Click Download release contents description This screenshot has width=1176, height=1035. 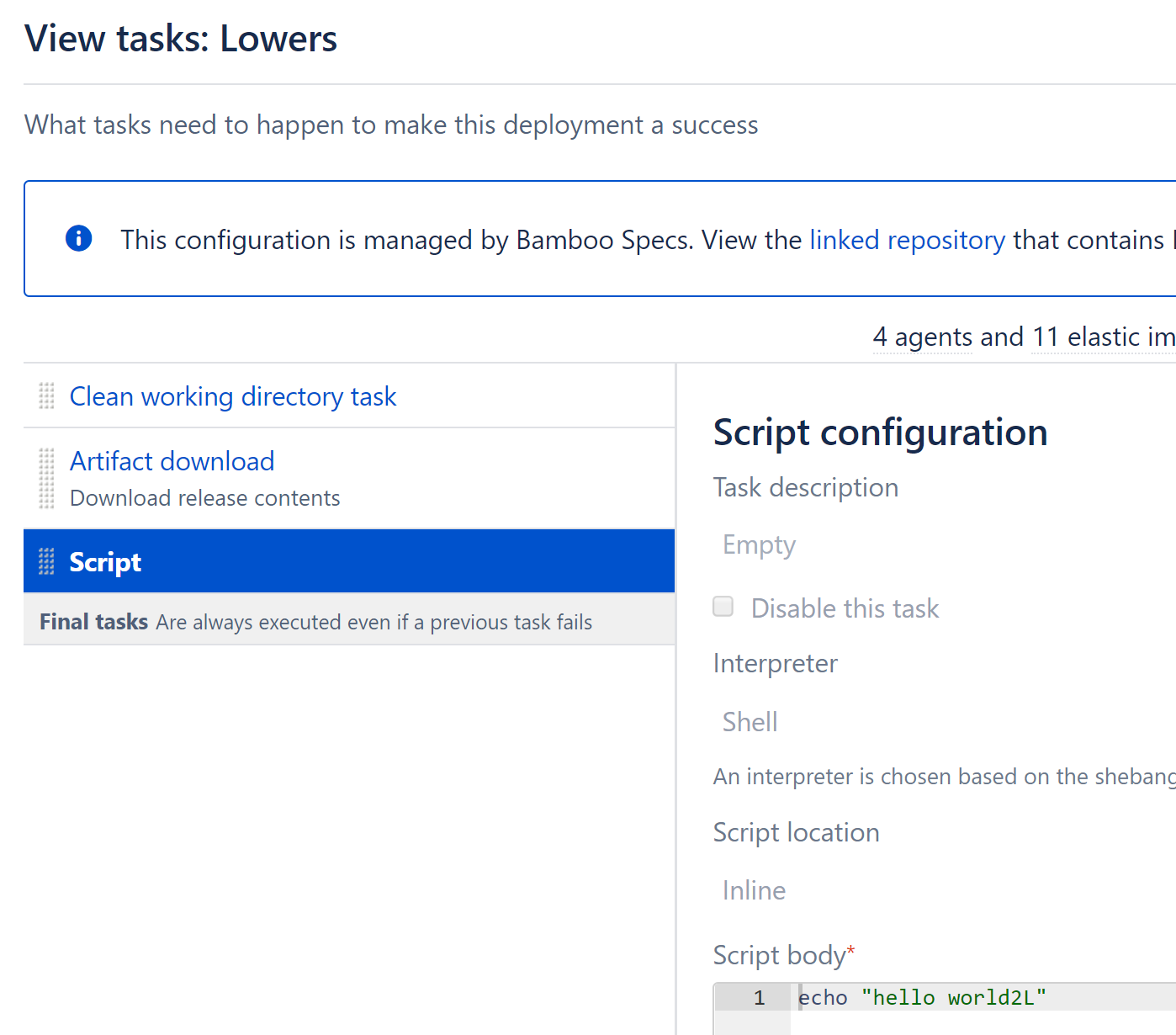pyautogui.click(x=204, y=498)
